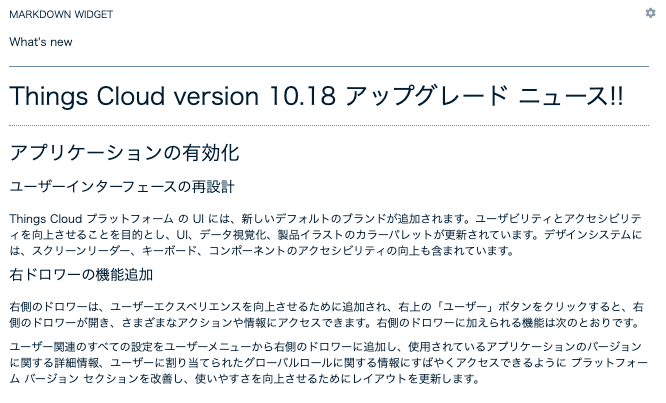Open the widget settings gear icon
The width and height of the screenshot is (666, 403).
tap(650, 13)
